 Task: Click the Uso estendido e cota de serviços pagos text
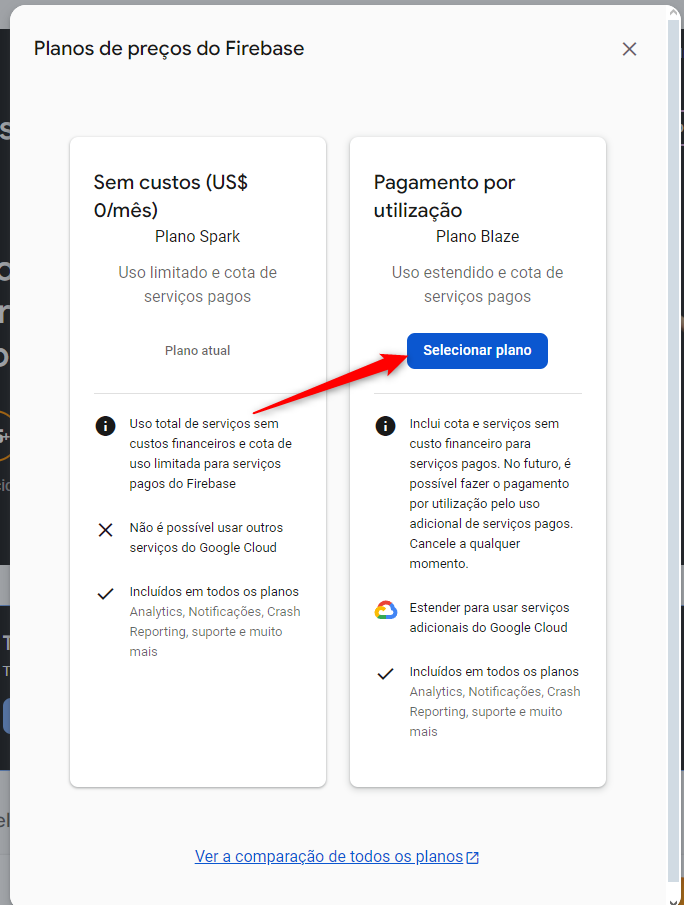pos(477,284)
